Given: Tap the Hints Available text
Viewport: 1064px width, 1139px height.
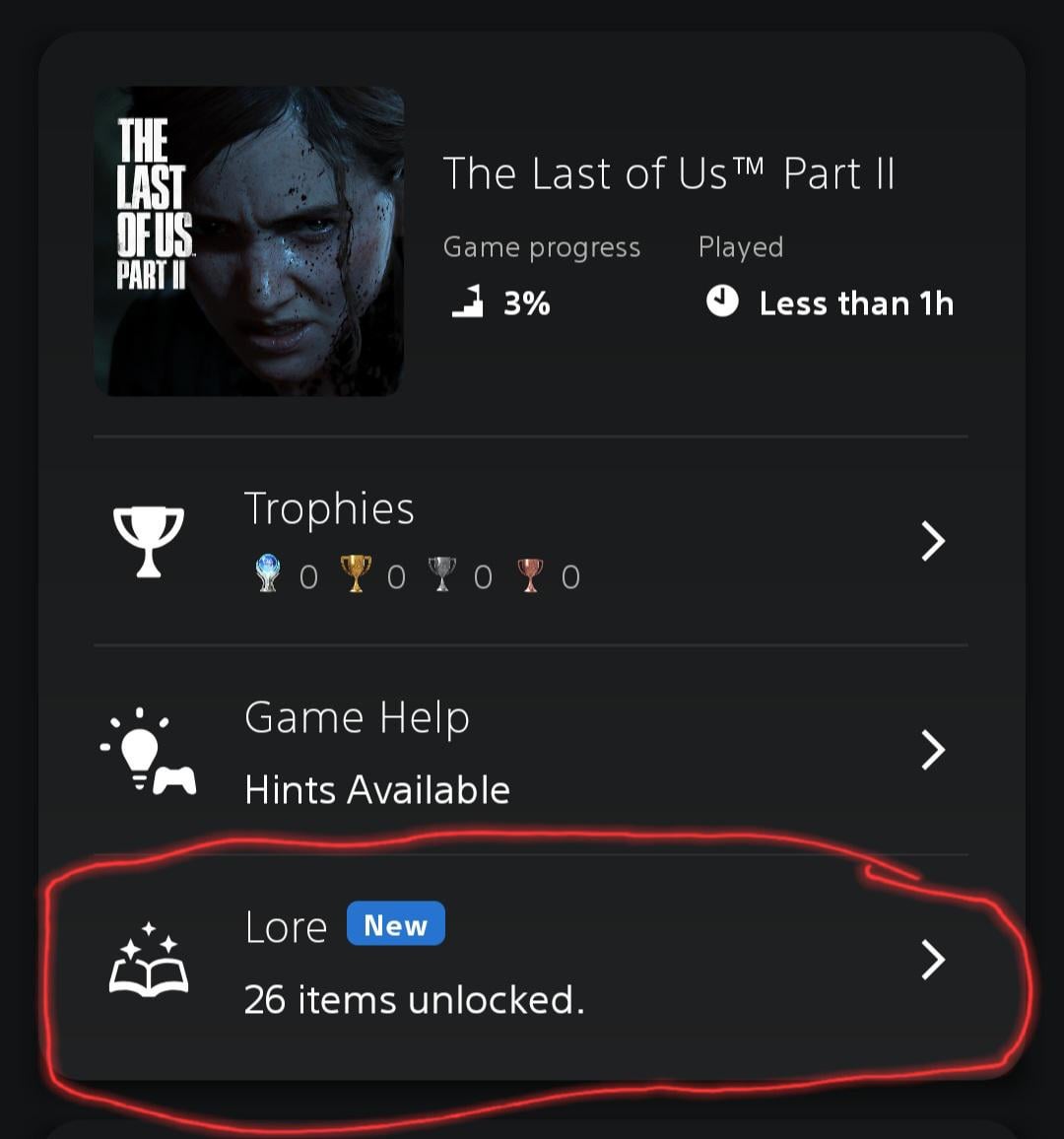Looking at the screenshot, I should click(377, 790).
